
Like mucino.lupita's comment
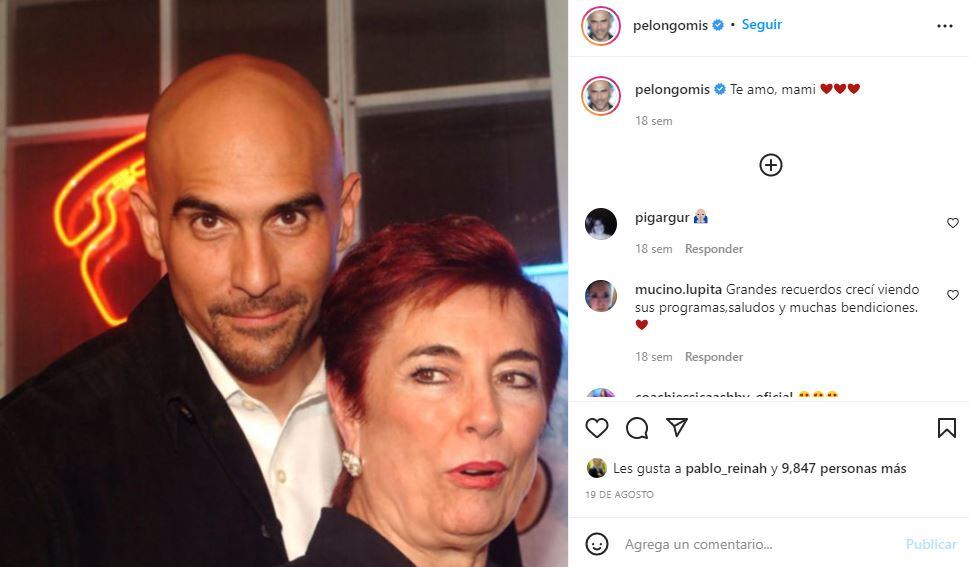point(953,295)
